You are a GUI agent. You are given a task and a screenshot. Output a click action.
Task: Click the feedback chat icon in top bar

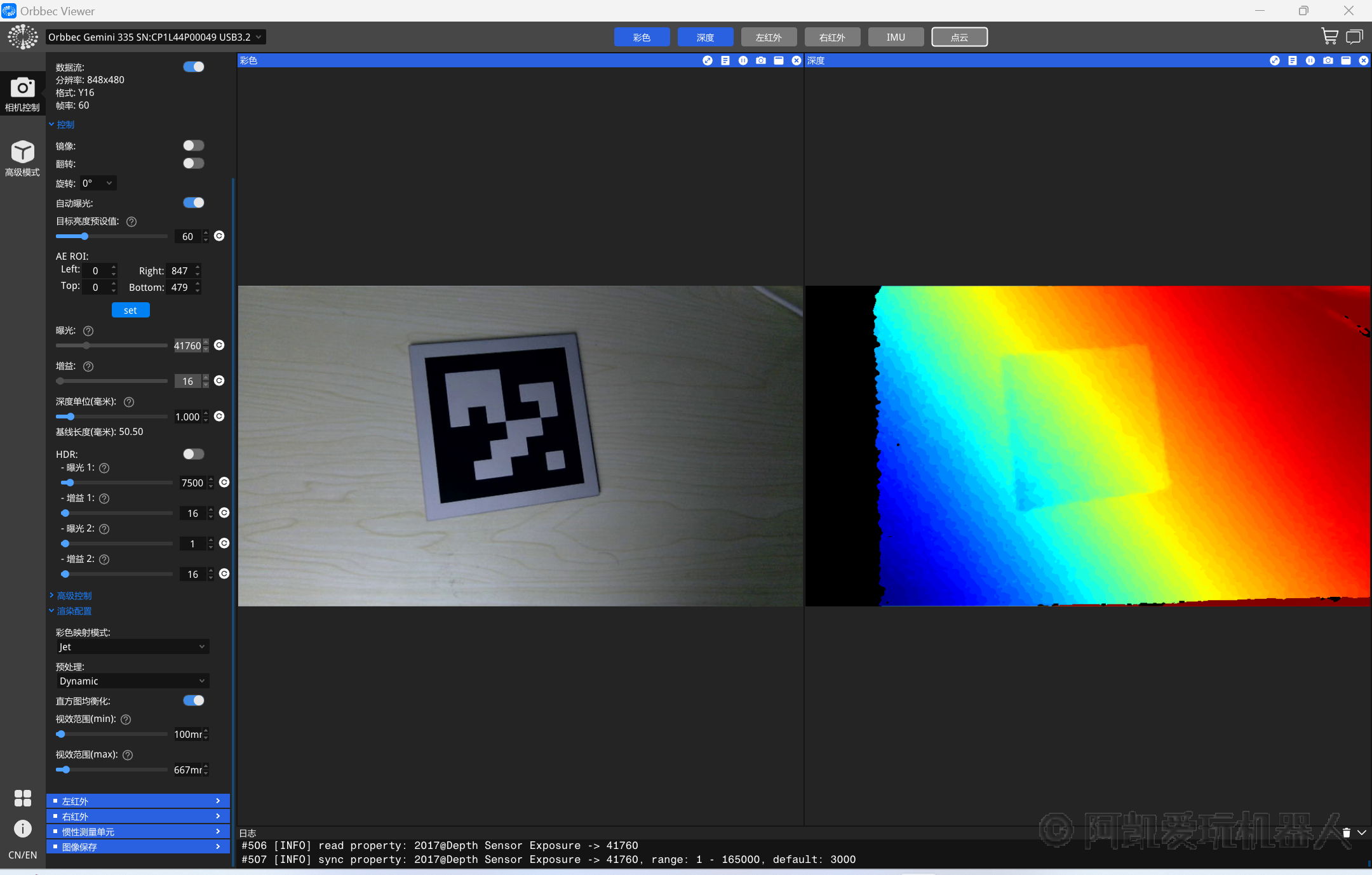point(1354,37)
